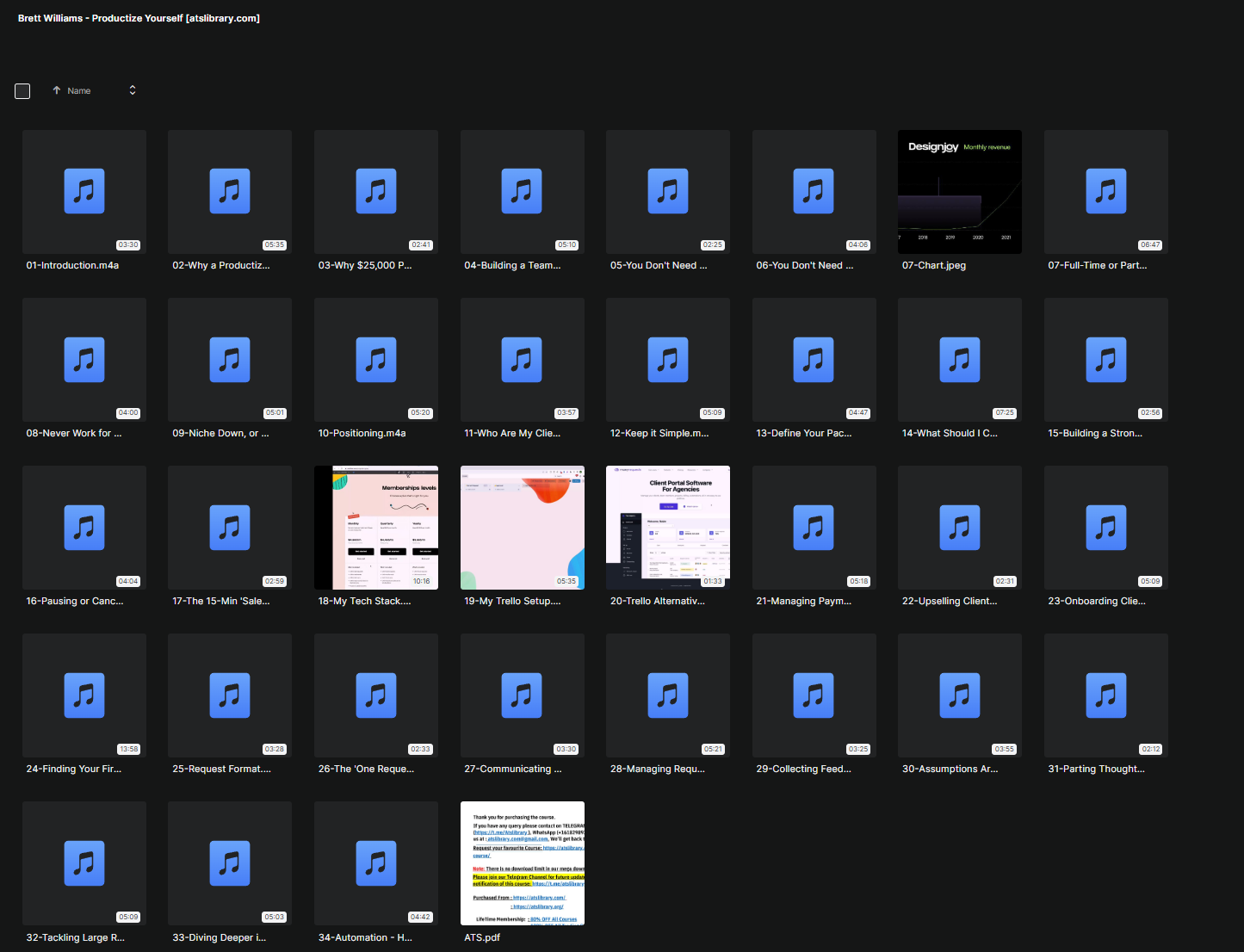Click the ascending sort arrow icon
This screenshot has width=1244, height=952.
pos(57,90)
